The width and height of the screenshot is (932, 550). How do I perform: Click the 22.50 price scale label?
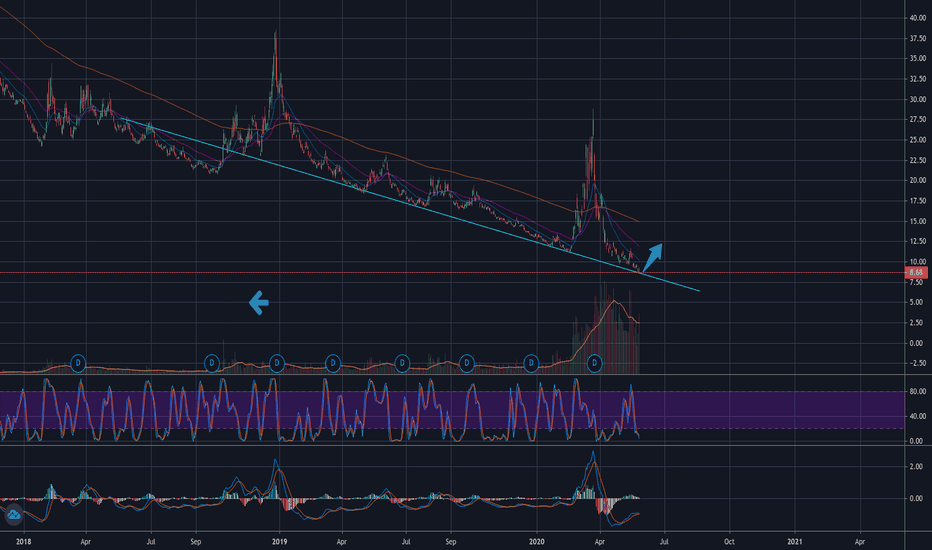point(917,161)
